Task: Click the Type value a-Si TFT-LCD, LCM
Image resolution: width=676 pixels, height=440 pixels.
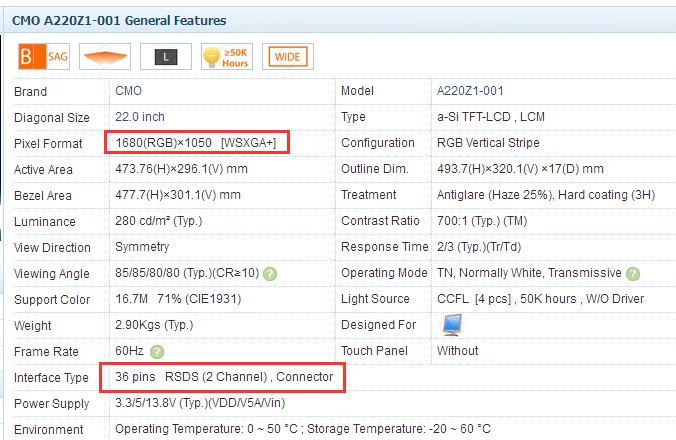Action: pyautogui.click(x=491, y=117)
